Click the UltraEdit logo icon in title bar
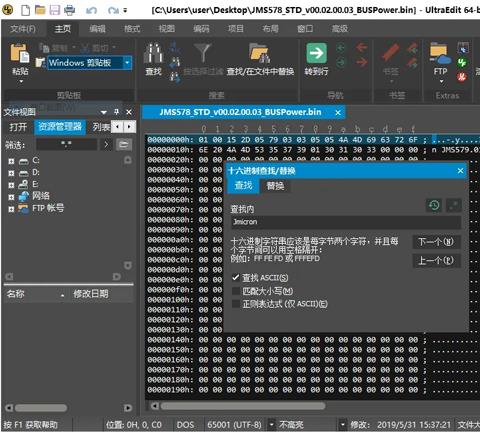The width and height of the screenshot is (480, 432). [7, 10]
